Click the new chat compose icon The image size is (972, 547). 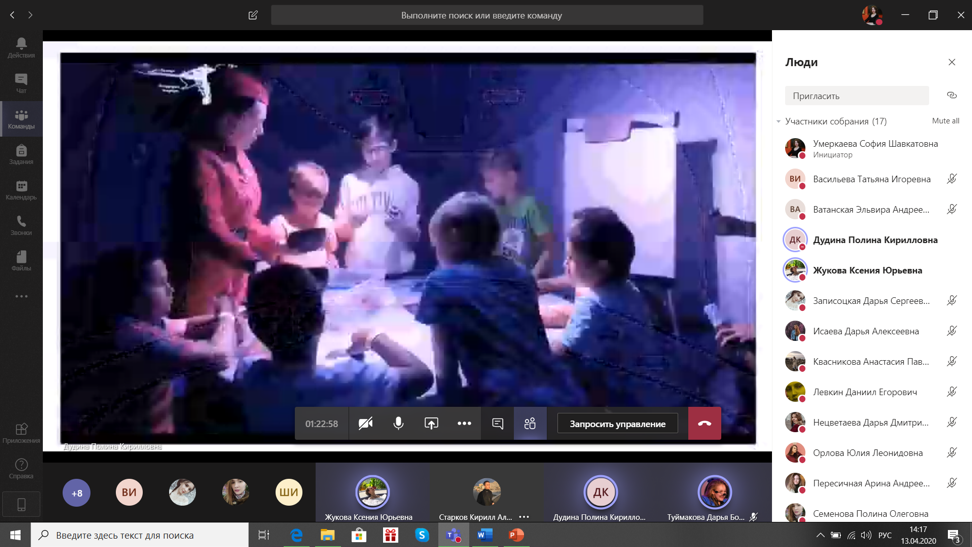253,15
